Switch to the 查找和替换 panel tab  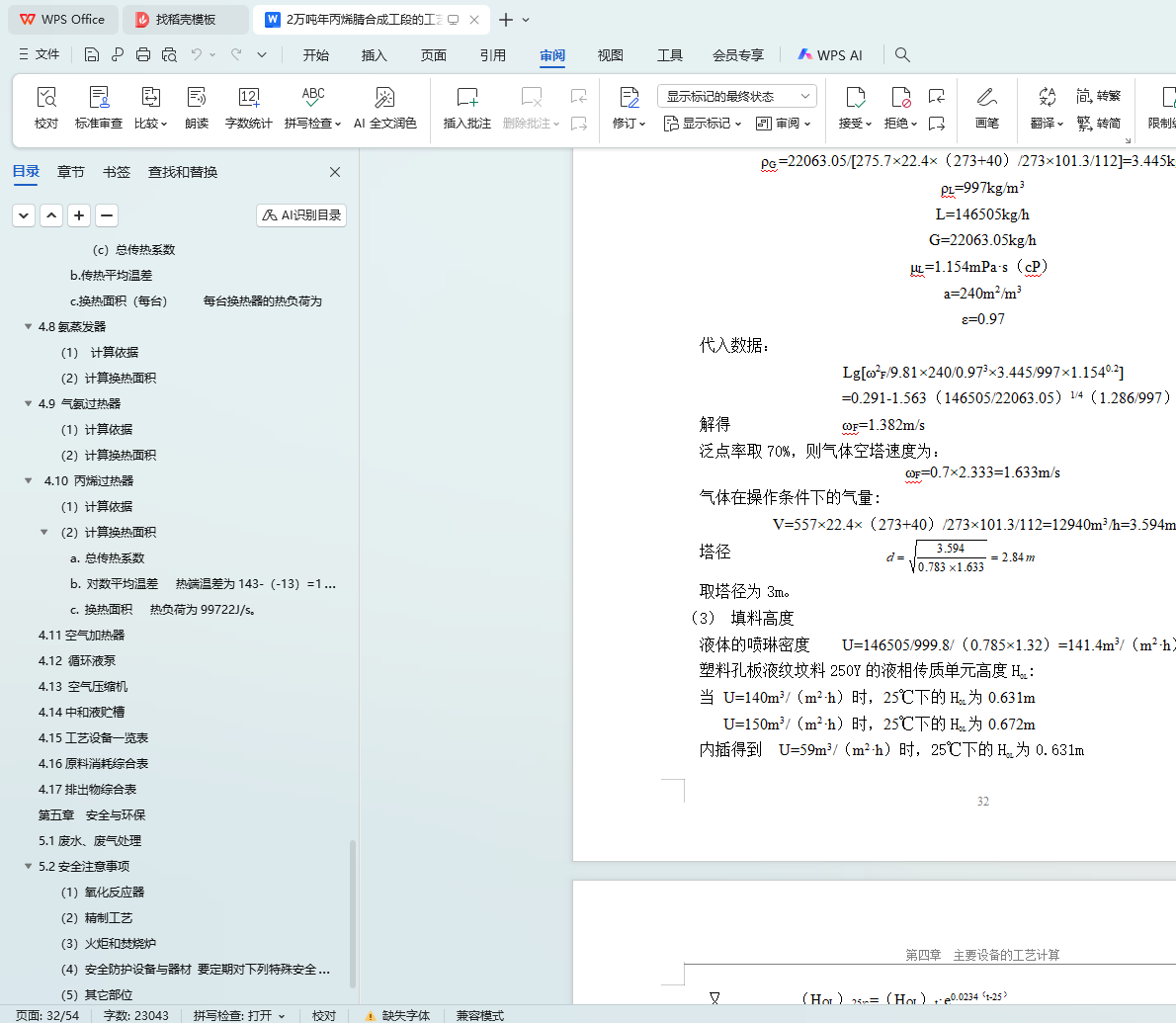coord(182,173)
